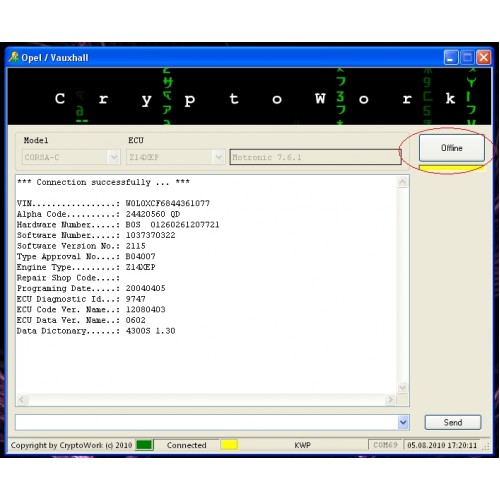Viewport: 500px width, 500px height.
Task: Click the yellow progress bar under Offline
Action: (452, 168)
